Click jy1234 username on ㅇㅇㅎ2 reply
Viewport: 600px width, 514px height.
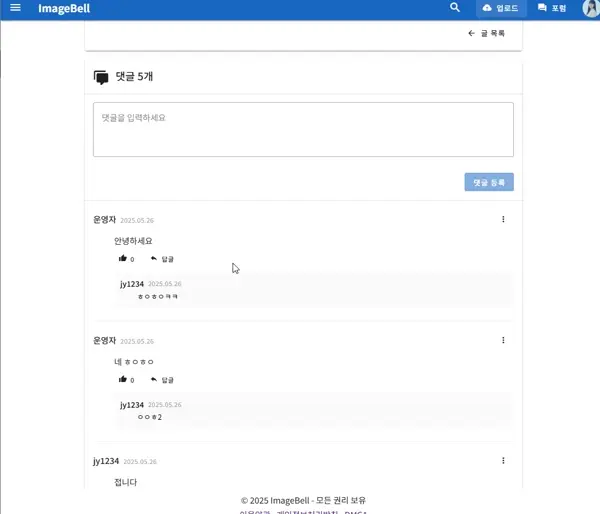coord(132,405)
